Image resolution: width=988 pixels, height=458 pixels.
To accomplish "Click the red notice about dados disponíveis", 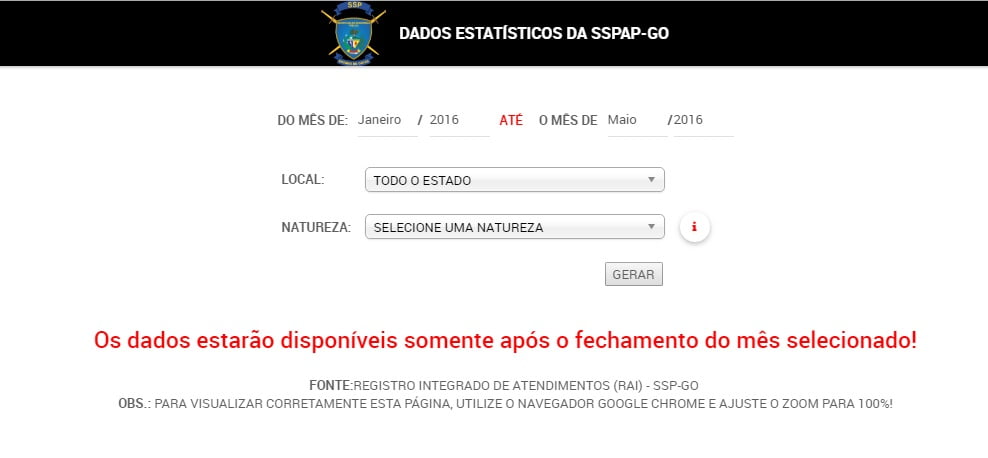I will coord(505,341).
